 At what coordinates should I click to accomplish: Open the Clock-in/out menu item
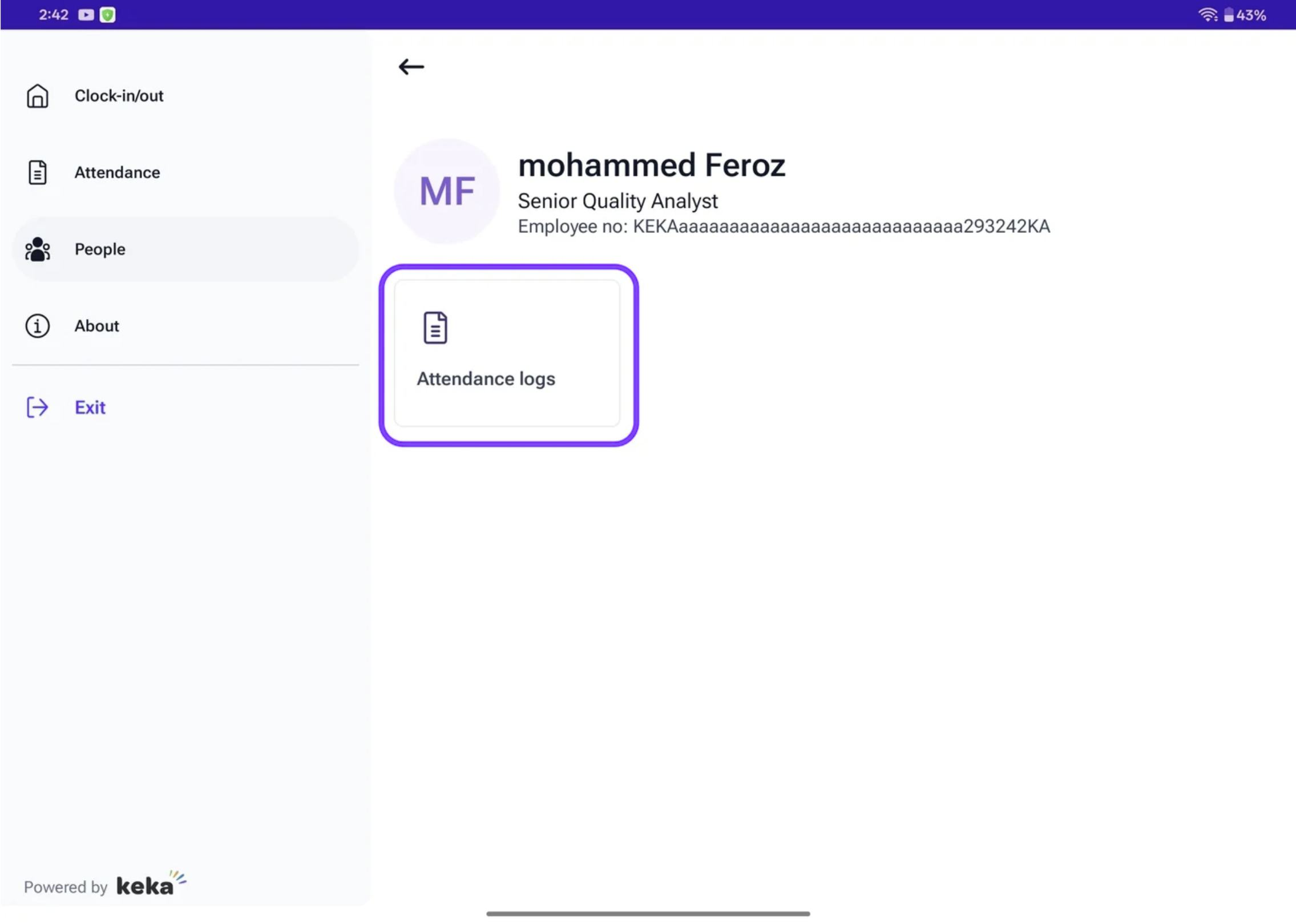pyautogui.click(x=119, y=96)
